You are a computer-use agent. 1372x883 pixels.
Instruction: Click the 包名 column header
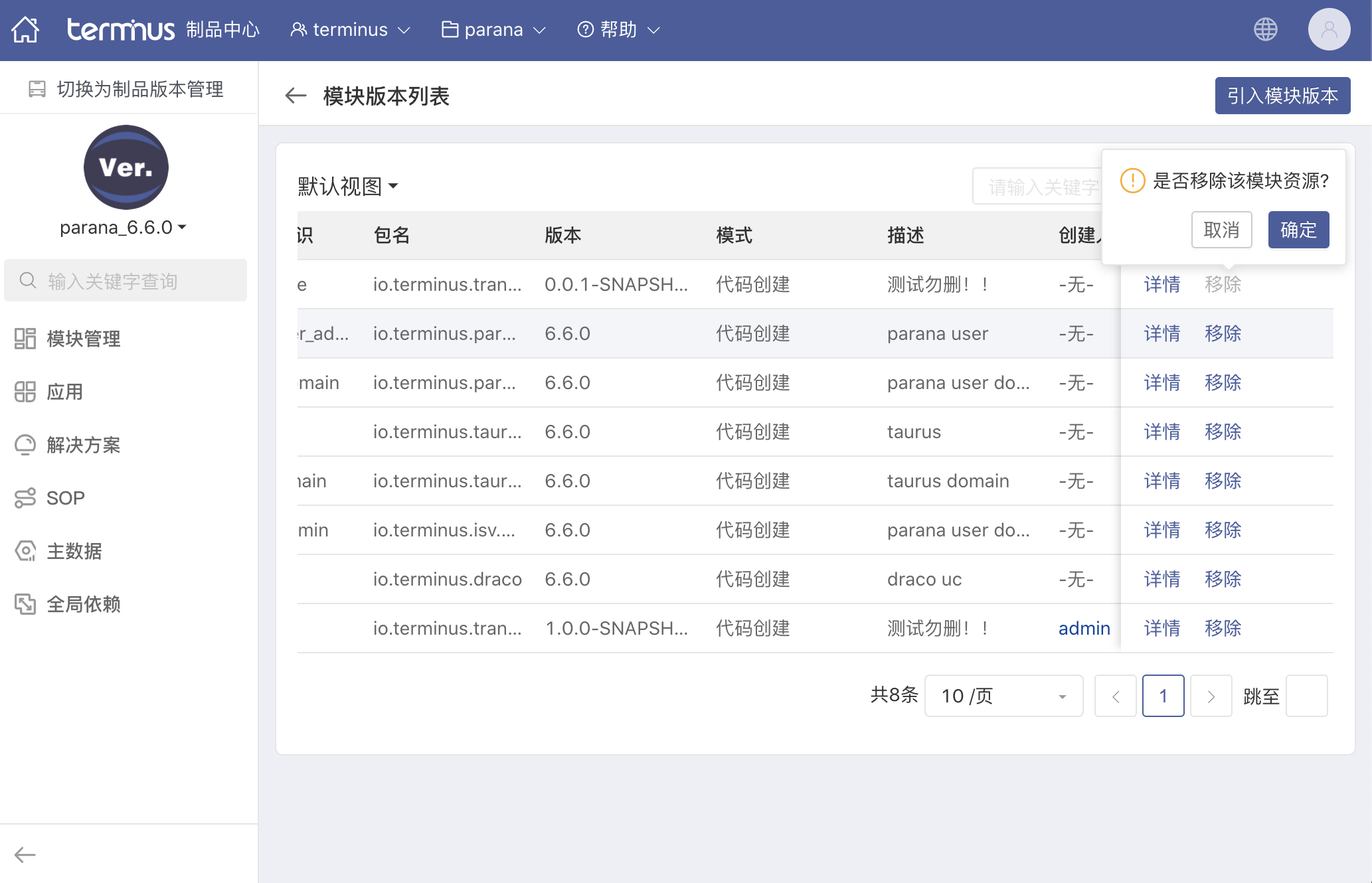[x=391, y=235]
